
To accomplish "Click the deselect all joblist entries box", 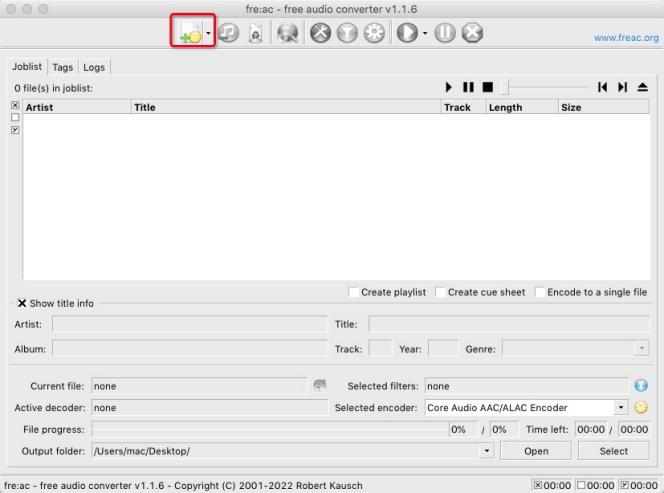I will point(15,117).
